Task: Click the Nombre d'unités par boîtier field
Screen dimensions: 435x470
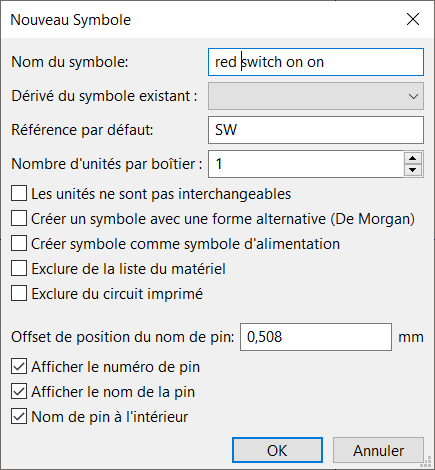Action: pyautogui.click(x=306, y=164)
